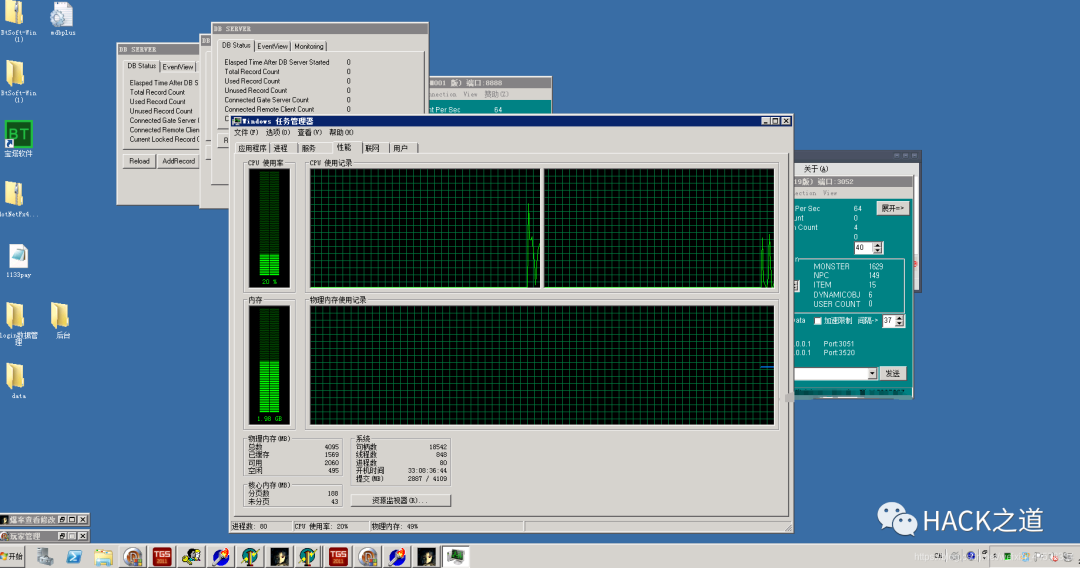The width and height of the screenshot is (1080, 568).
Task: Select the 1133pay file on desktop
Action: (x=19, y=261)
